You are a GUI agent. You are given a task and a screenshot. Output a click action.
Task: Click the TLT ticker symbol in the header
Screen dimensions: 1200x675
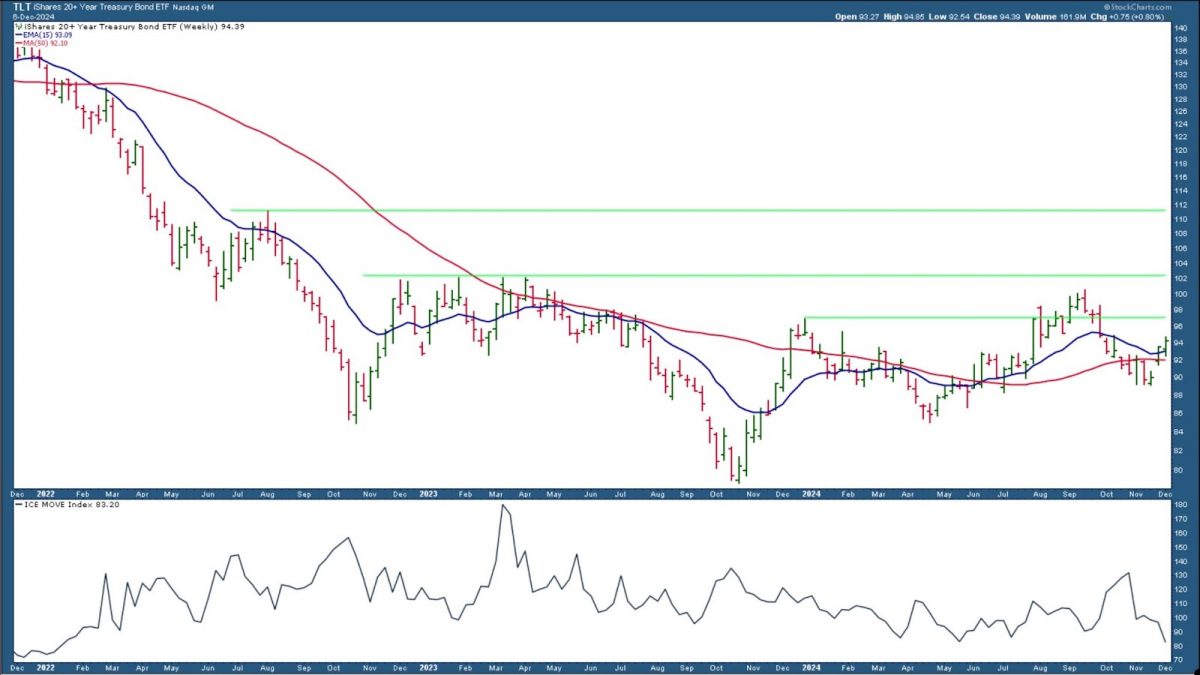[x=22, y=7]
